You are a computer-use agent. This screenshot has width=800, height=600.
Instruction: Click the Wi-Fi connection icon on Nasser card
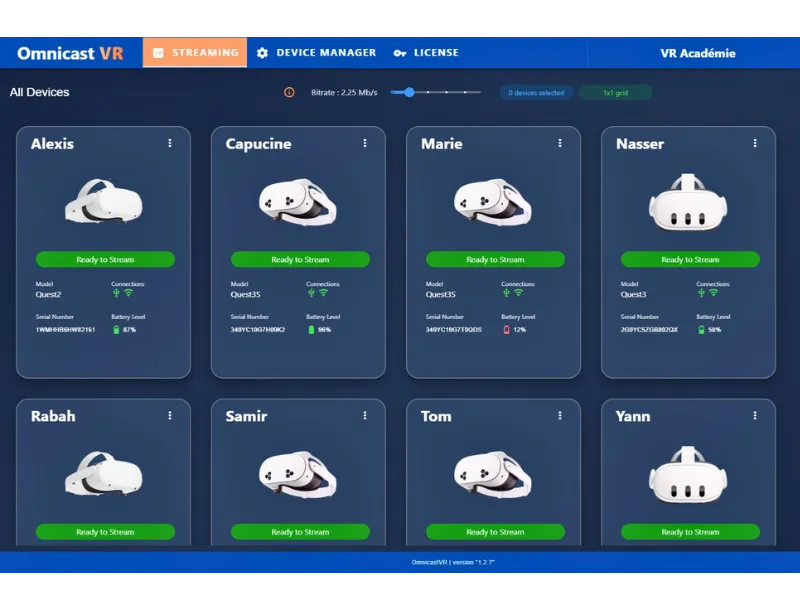[x=713, y=293]
